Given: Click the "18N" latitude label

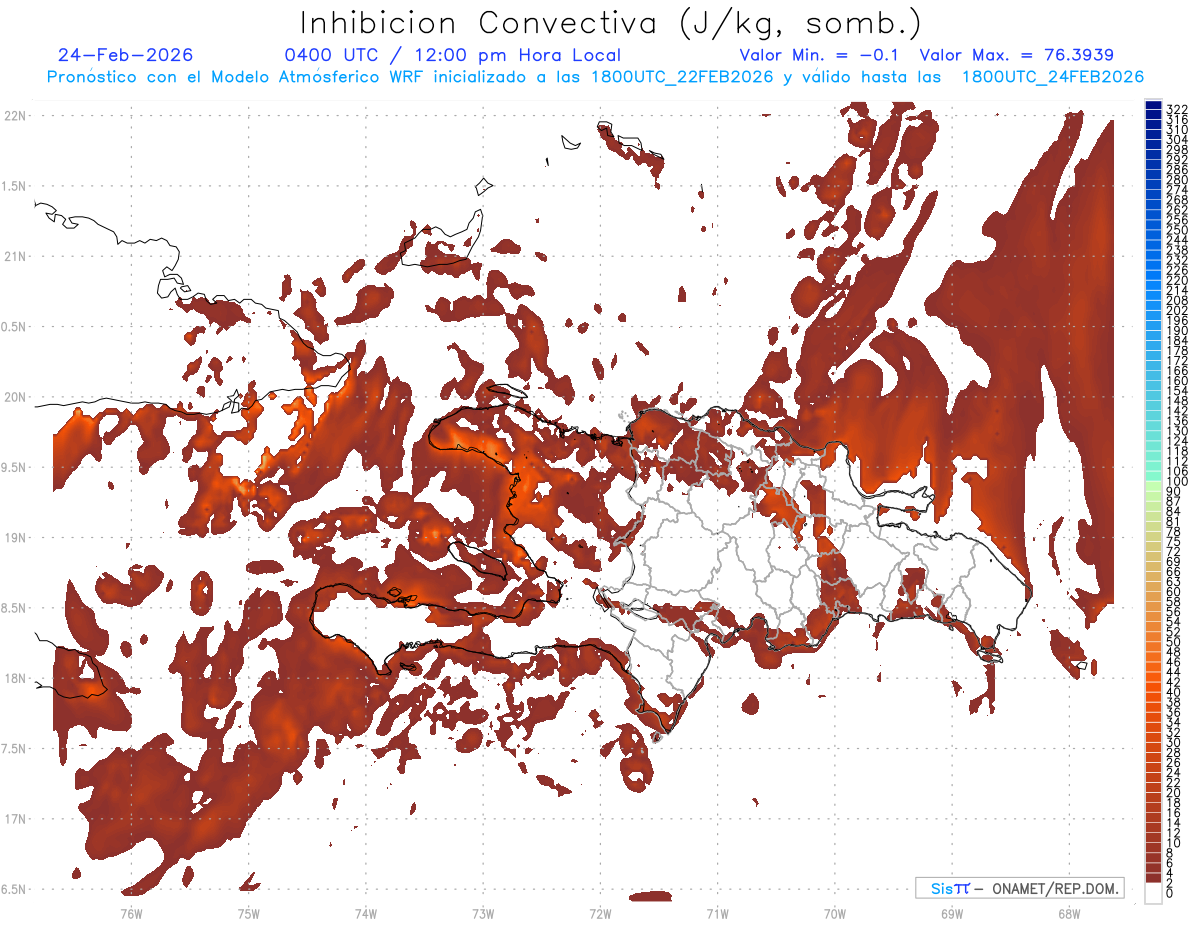Looking at the screenshot, I should point(15,678).
